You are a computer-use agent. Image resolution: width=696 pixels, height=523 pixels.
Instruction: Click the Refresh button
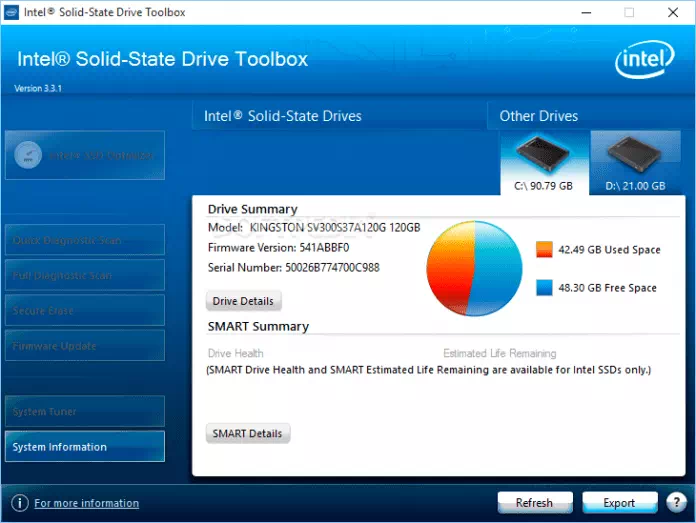534,503
